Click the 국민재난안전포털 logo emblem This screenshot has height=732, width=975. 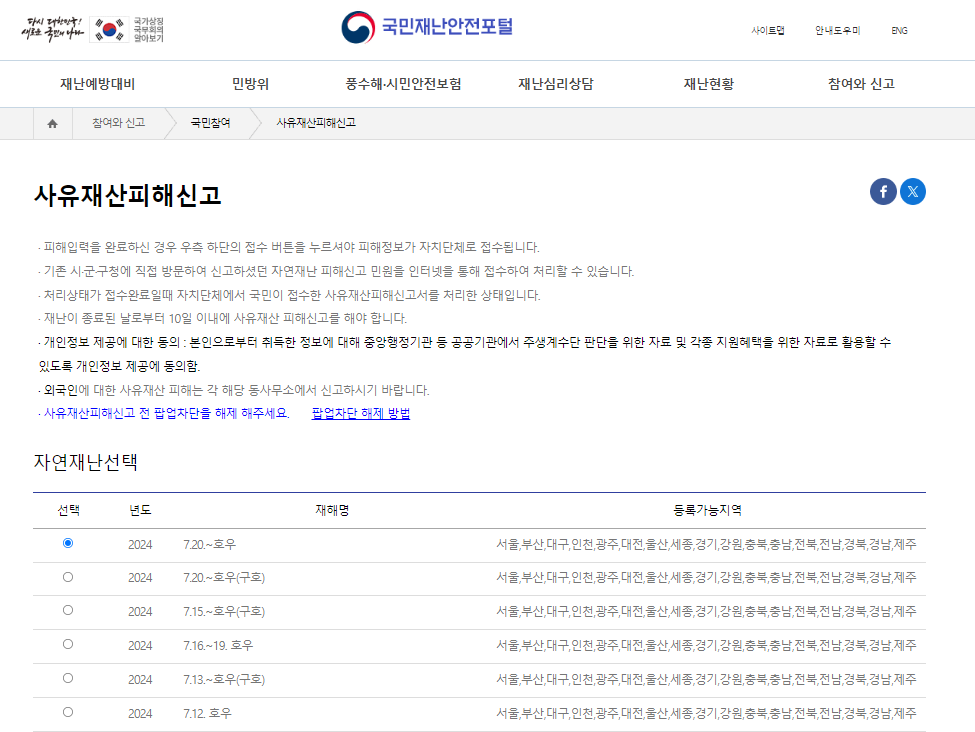357,28
